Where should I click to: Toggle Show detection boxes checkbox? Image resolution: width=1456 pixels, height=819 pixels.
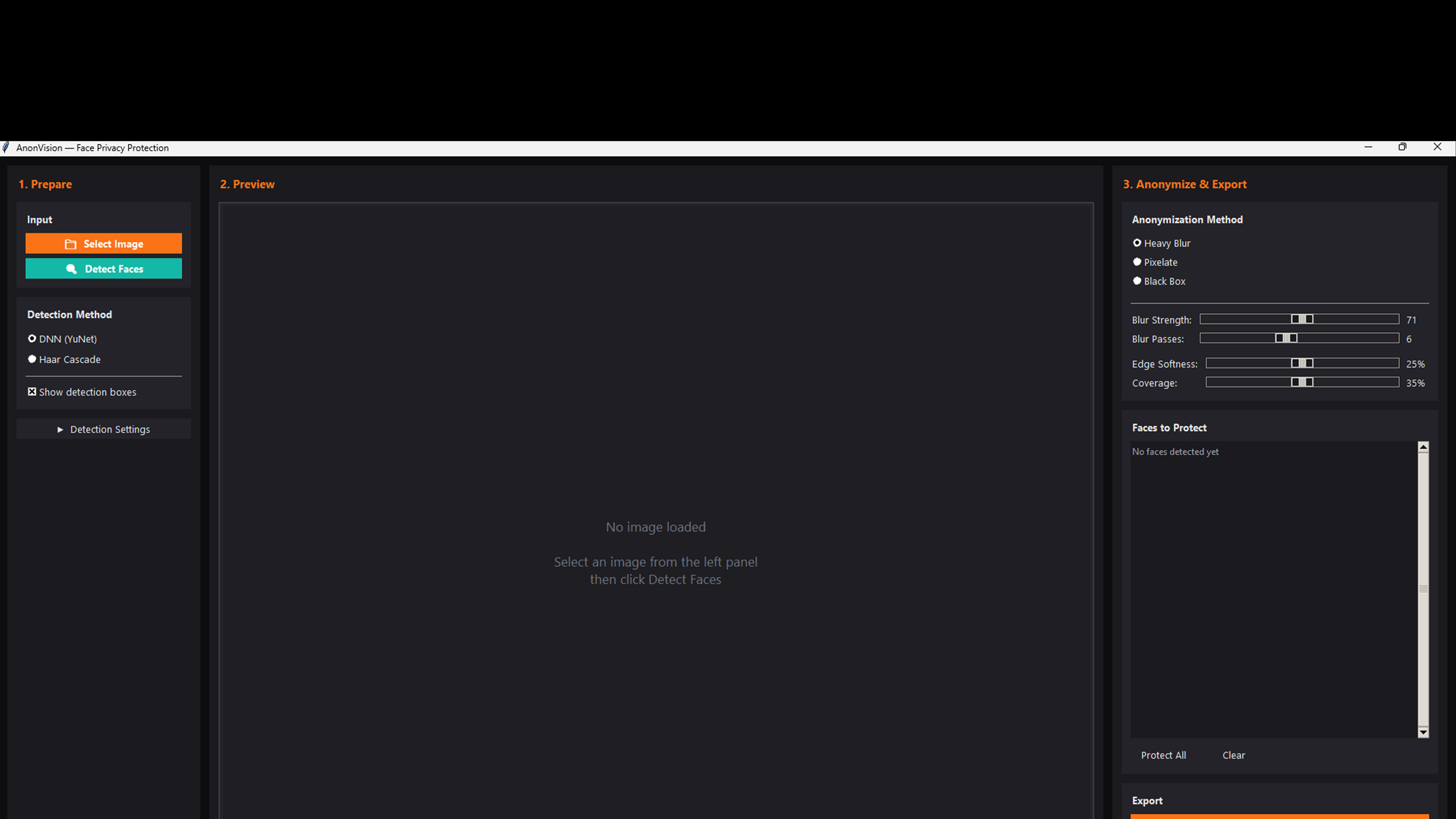click(x=32, y=392)
